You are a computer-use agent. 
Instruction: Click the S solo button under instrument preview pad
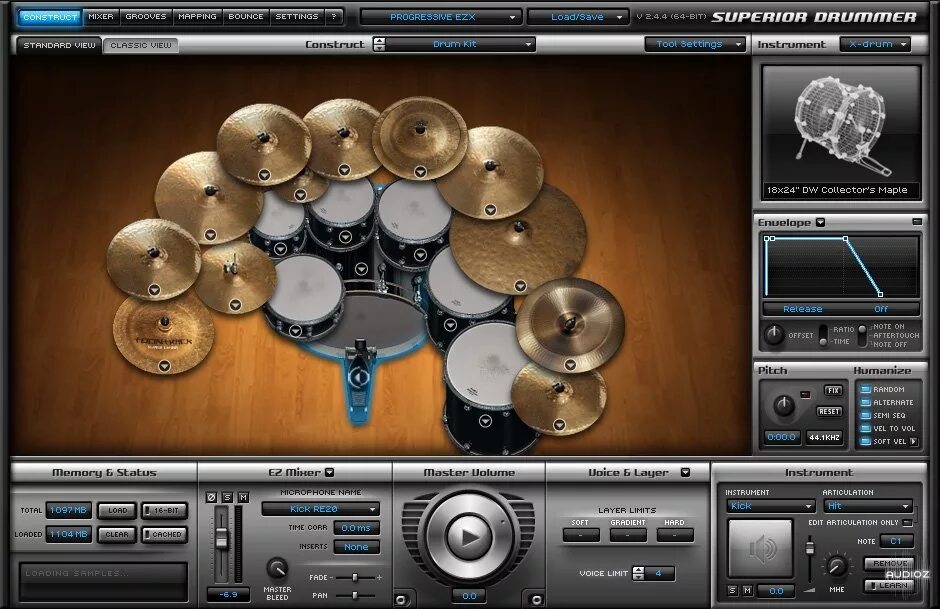click(x=732, y=590)
